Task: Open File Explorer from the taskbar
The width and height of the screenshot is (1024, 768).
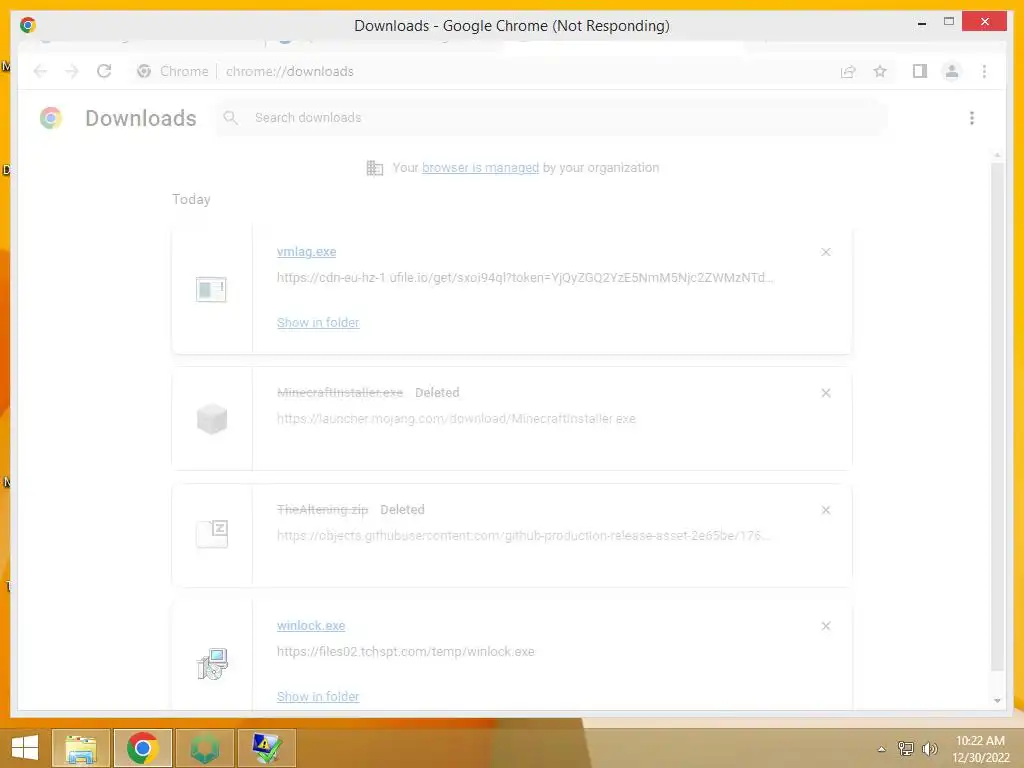Action: (80, 748)
